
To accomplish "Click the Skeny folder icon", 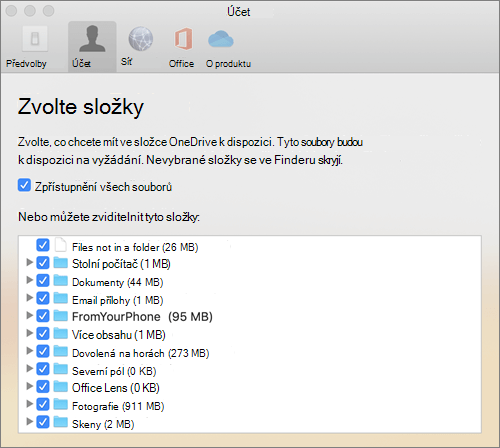I will (x=61, y=422).
